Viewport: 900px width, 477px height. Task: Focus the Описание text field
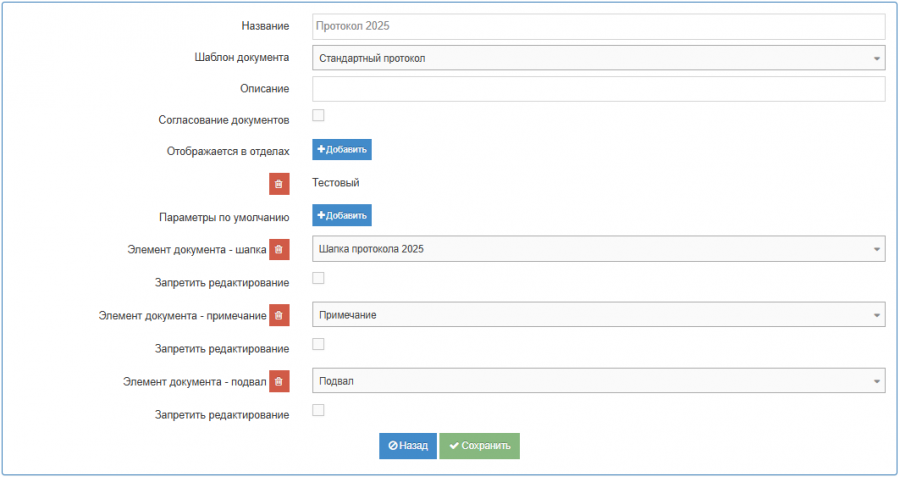pyautogui.click(x=598, y=89)
